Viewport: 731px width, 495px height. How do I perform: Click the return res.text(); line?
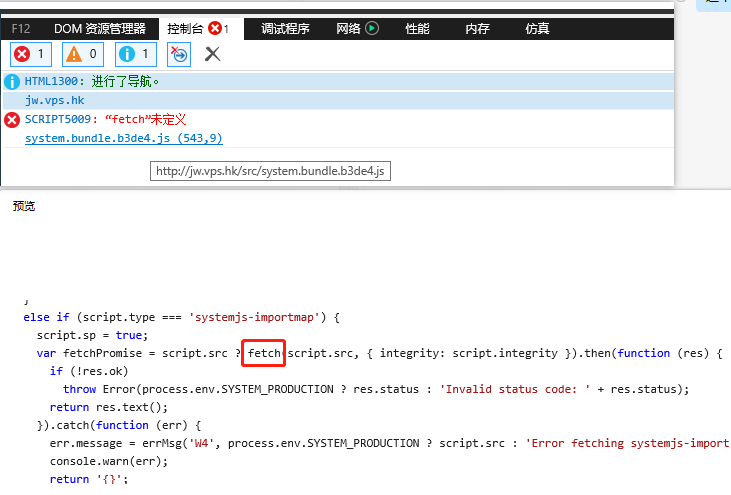[109, 407]
